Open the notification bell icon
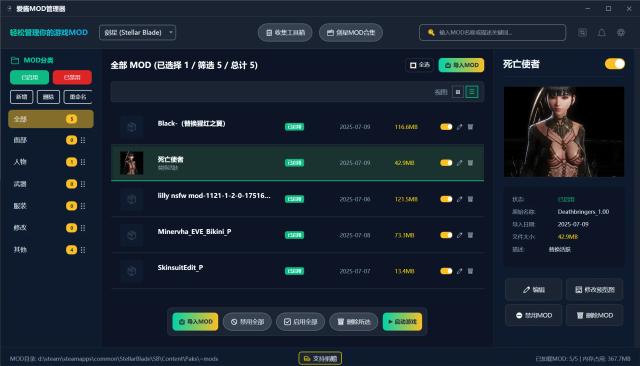This screenshot has width=640, height=366. click(x=602, y=33)
